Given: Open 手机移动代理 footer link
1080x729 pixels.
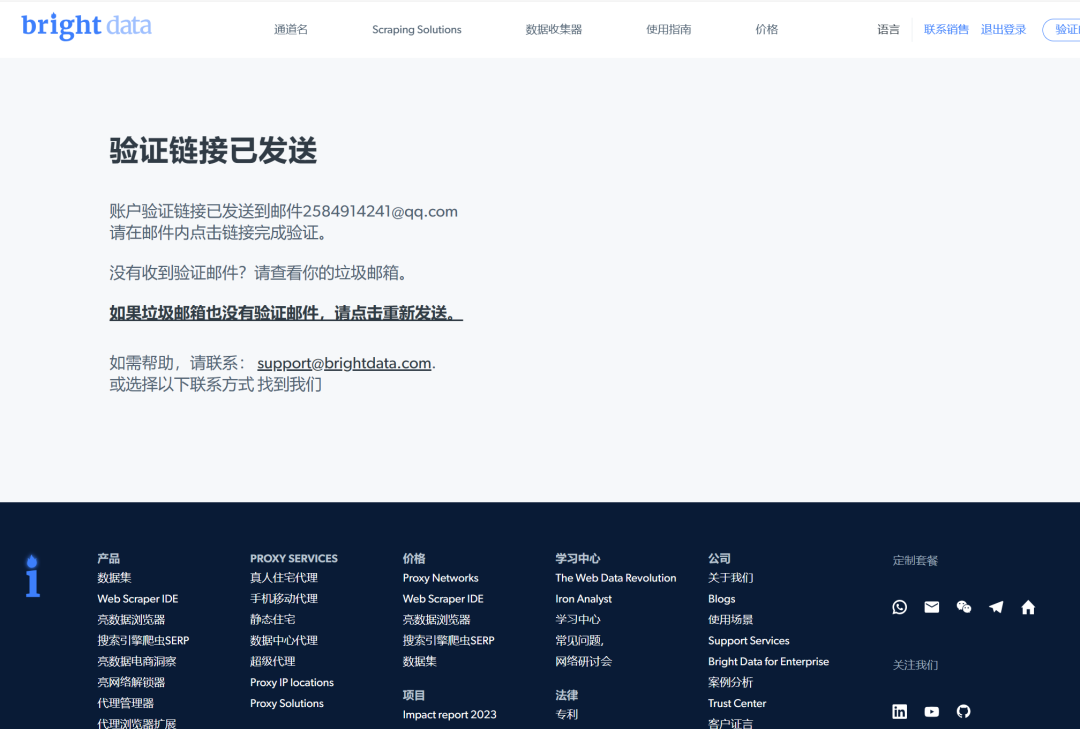Looking at the screenshot, I should pyautogui.click(x=284, y=599).
